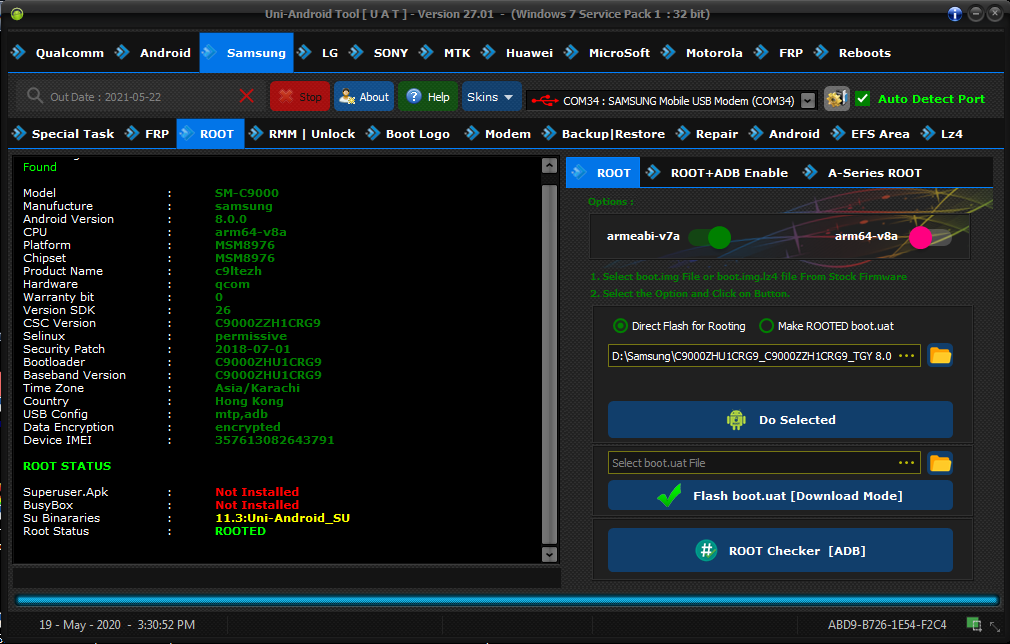Click the green checkmark icon on Flash button

(669, 495)
